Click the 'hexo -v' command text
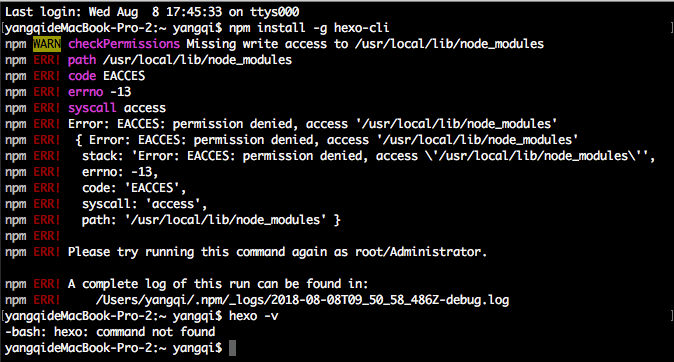The height and width of the screenshot is (362, 674). pos(254,316)
